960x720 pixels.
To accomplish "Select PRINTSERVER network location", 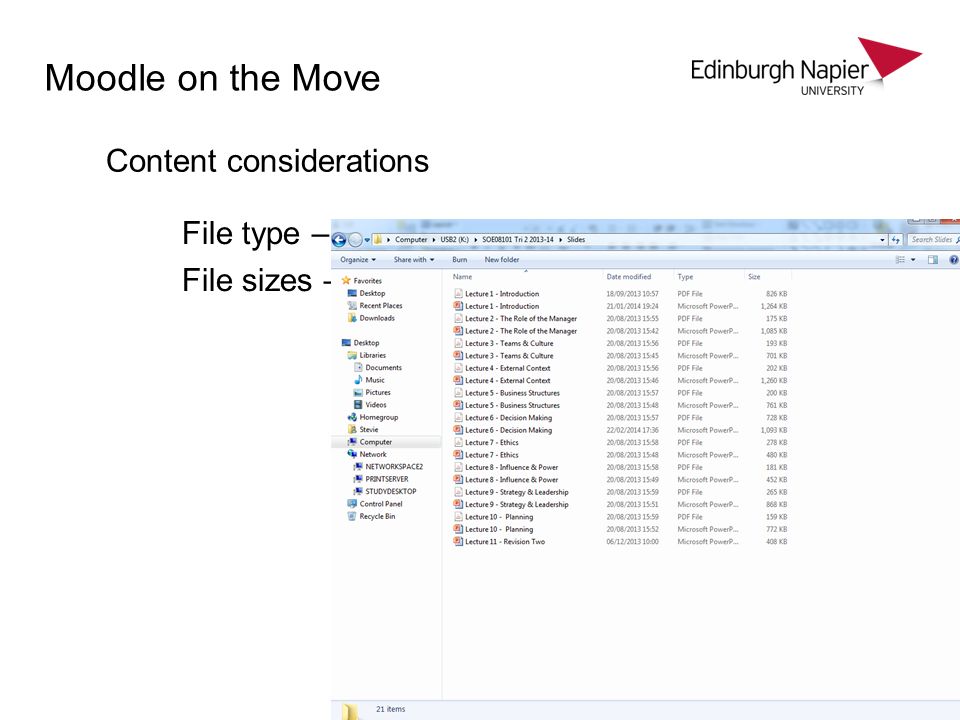I will [x=386, y=479].
